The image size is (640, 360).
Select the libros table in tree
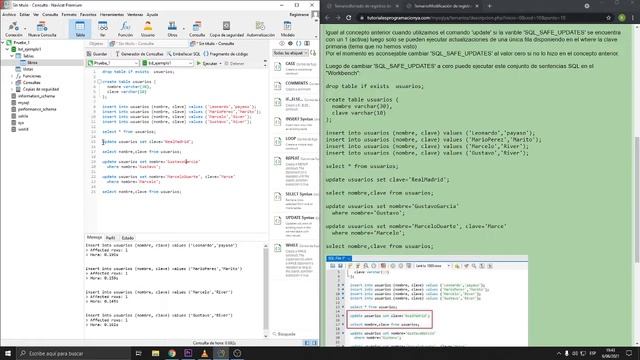point(32,62)
